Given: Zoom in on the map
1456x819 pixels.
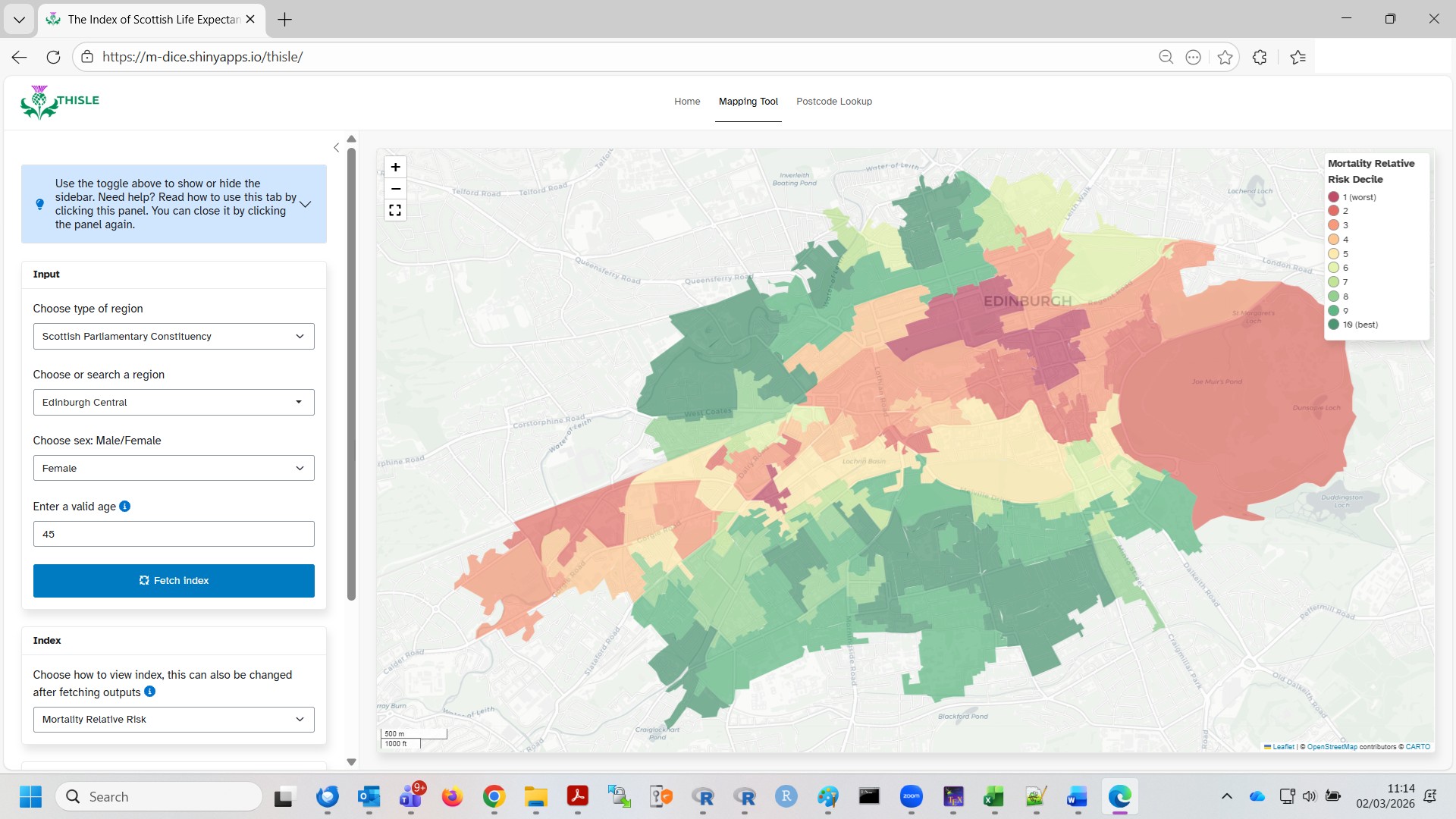Looking at the screenshot, I should pos(394,167).
